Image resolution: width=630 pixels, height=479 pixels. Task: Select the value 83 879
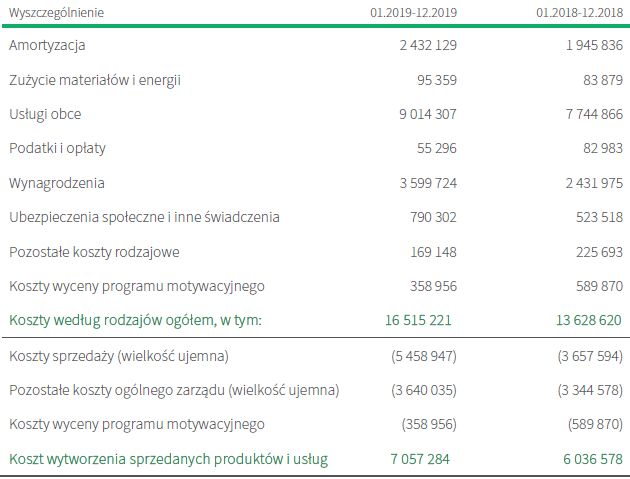pos(599,79)
